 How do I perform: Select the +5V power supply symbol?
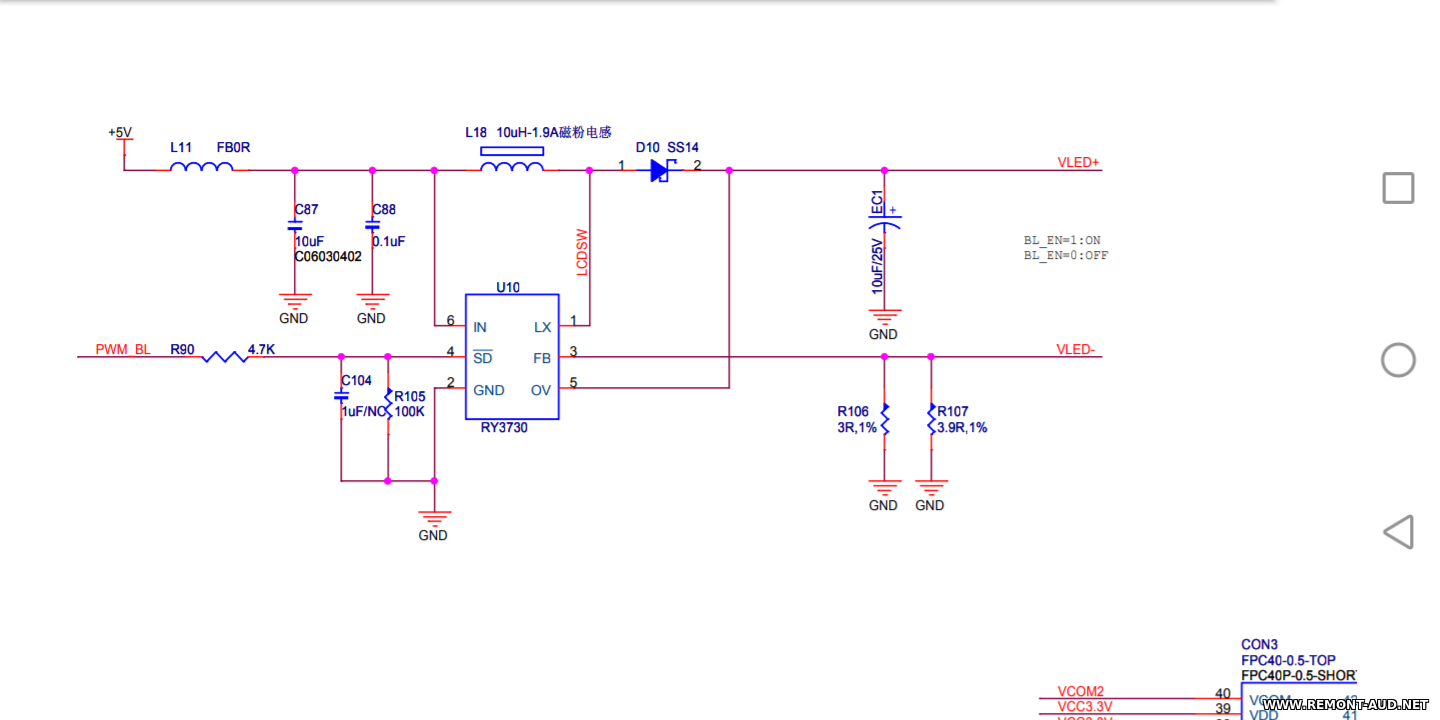[121, 133]
